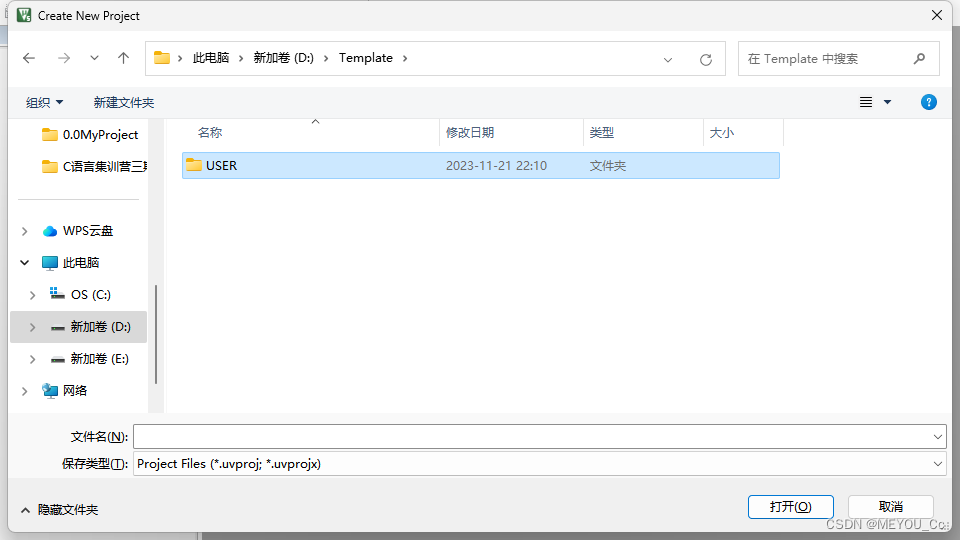Change view with the view icon
Viewport: 960px width, 540px height.
click(866, 102)
